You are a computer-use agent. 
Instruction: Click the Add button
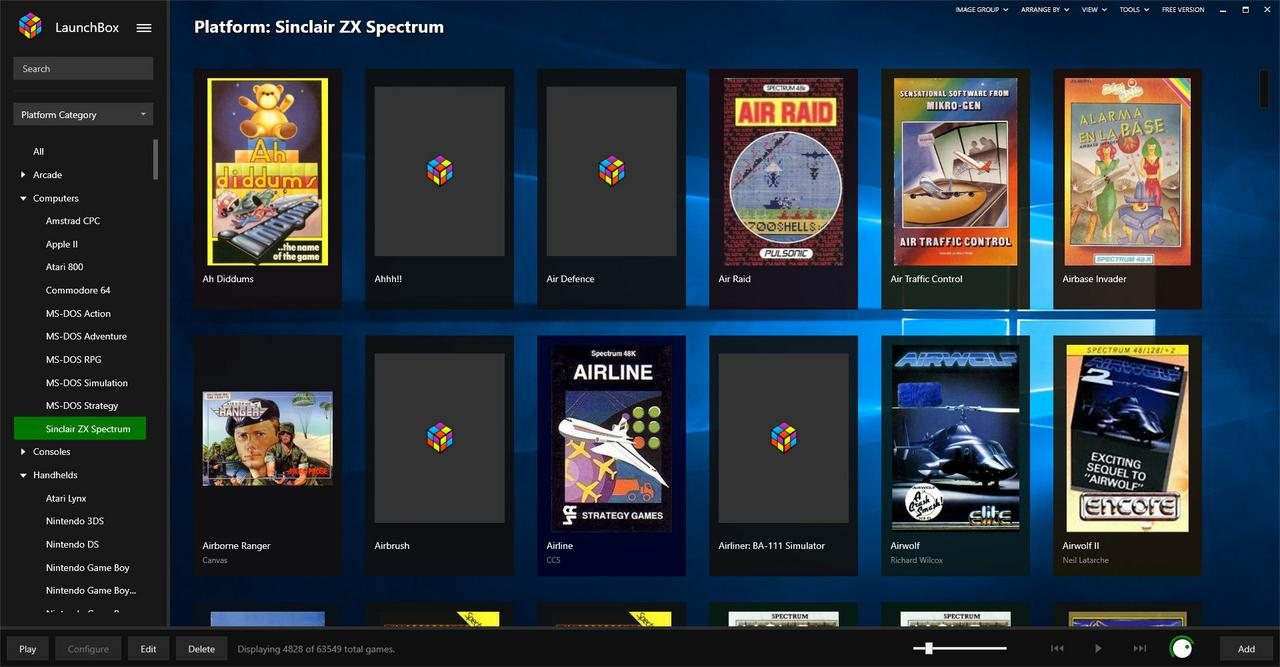point(1246,649)
